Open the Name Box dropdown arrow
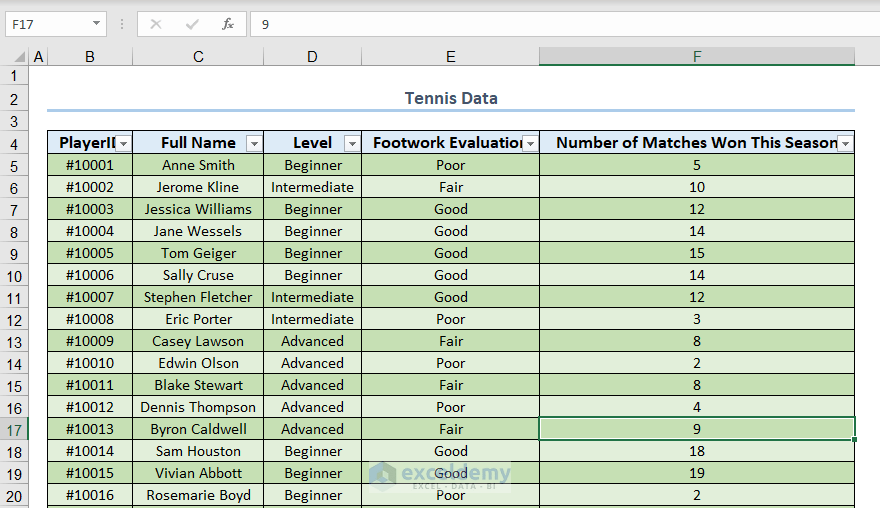880x508 pixels. 97,24
